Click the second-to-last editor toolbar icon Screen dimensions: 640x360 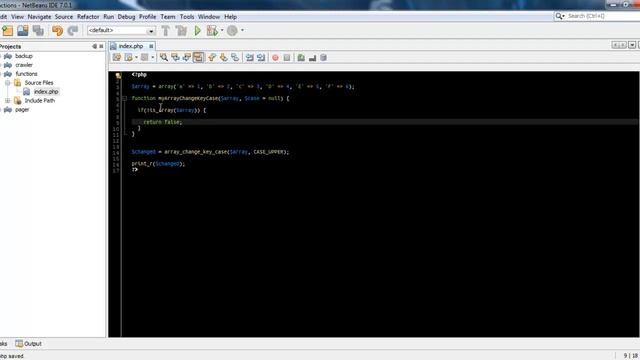point(312,58)
